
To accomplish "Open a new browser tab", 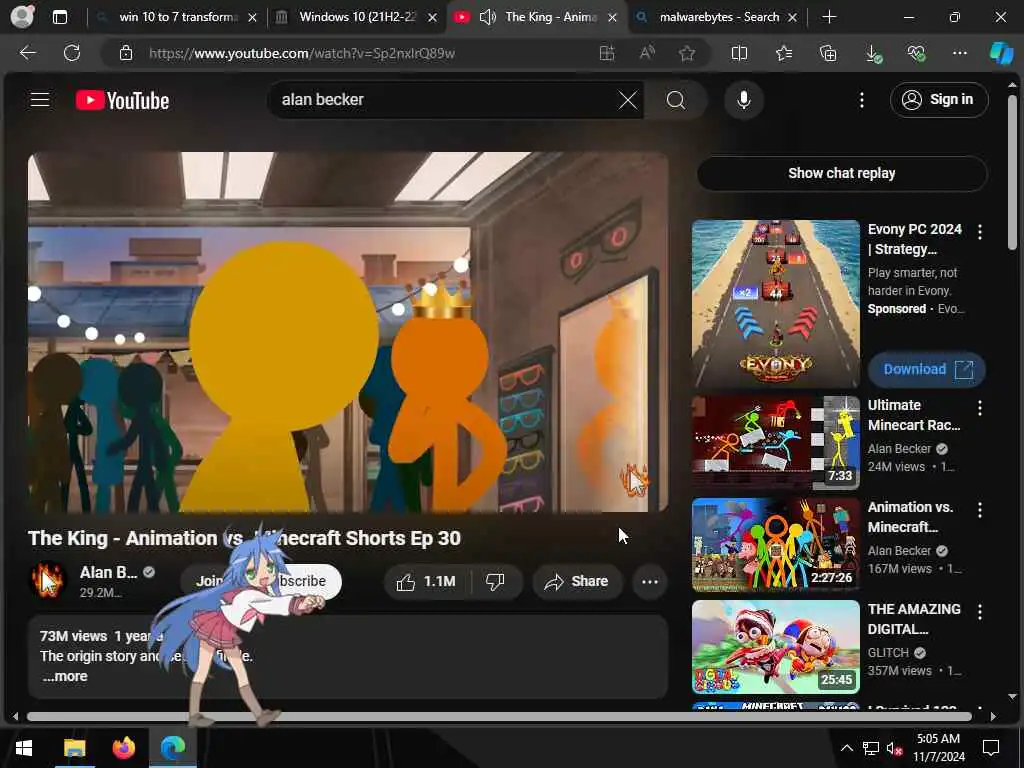I will [x=829, y=17].
